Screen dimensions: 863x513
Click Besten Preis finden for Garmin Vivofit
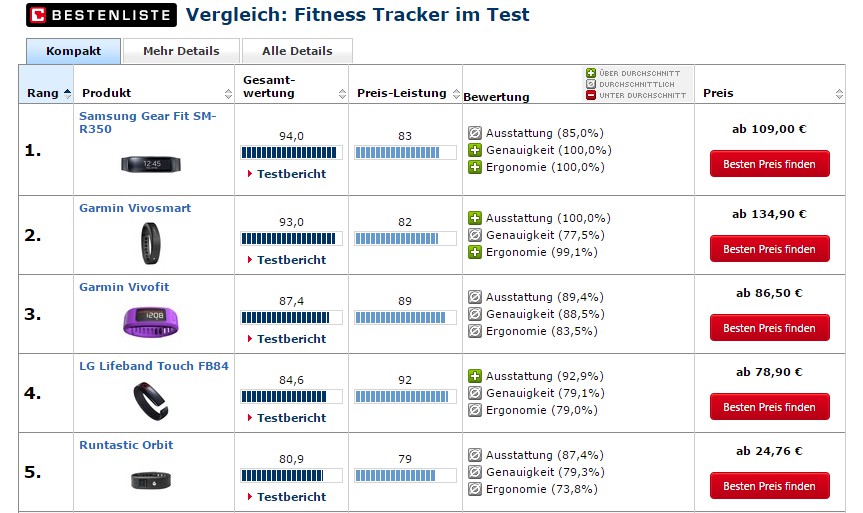point(769,328)
